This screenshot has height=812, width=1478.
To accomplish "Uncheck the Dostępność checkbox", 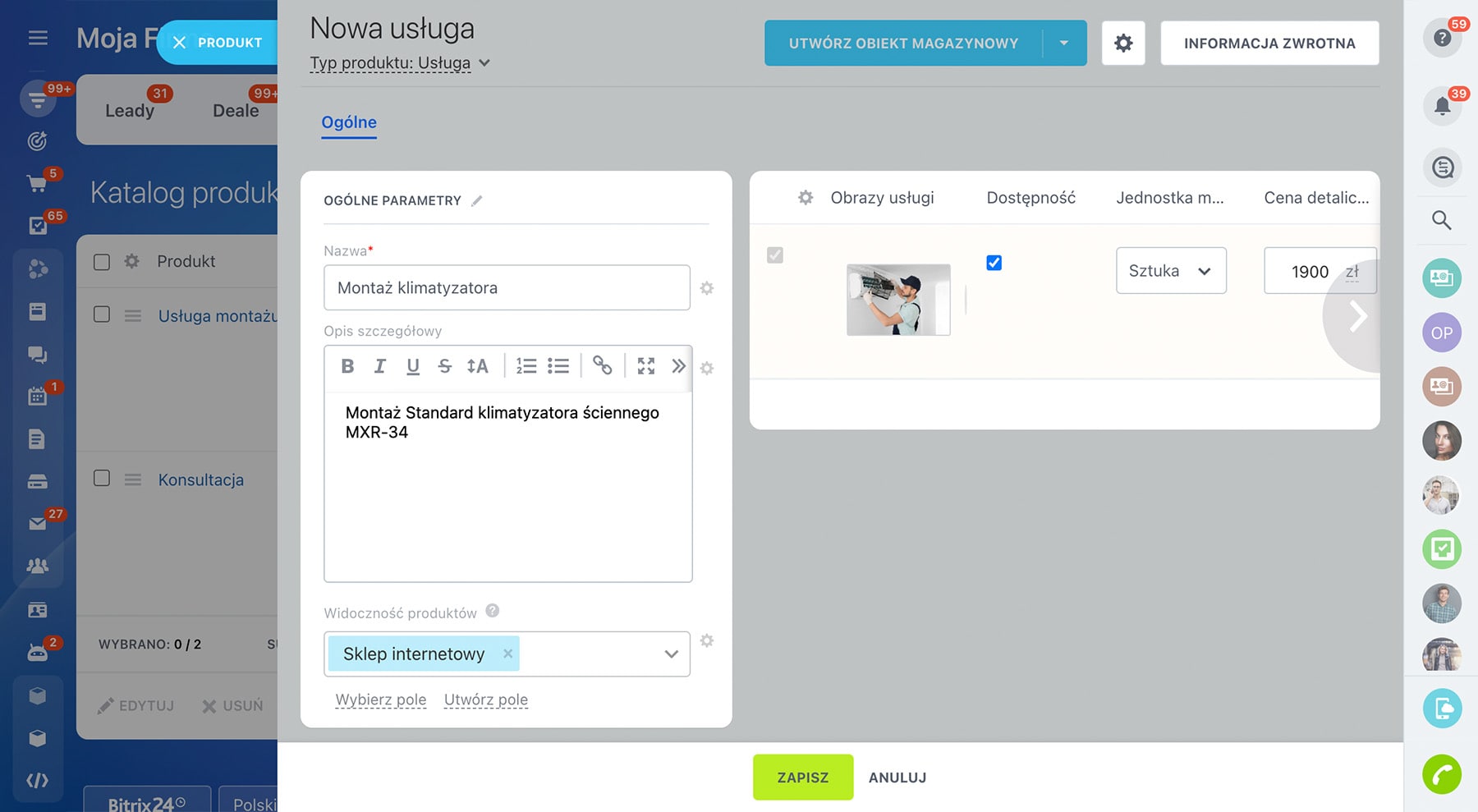I will (x=994, y=263).
